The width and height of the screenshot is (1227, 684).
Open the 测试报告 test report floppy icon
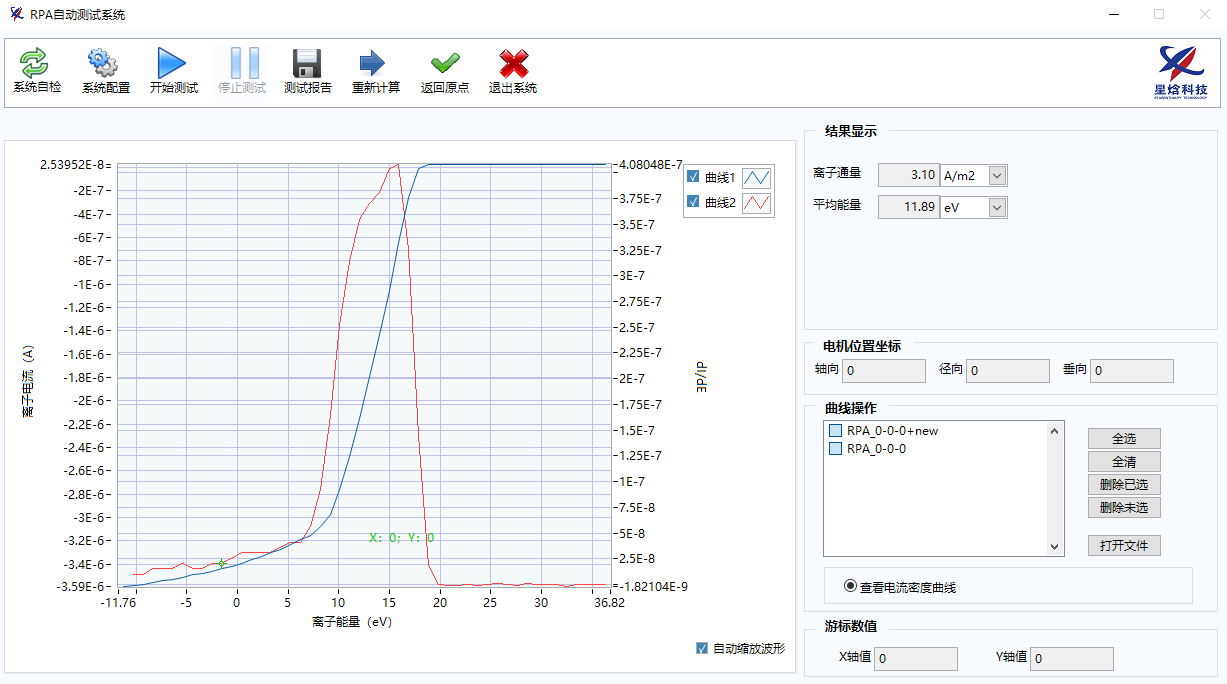(307, 64)
